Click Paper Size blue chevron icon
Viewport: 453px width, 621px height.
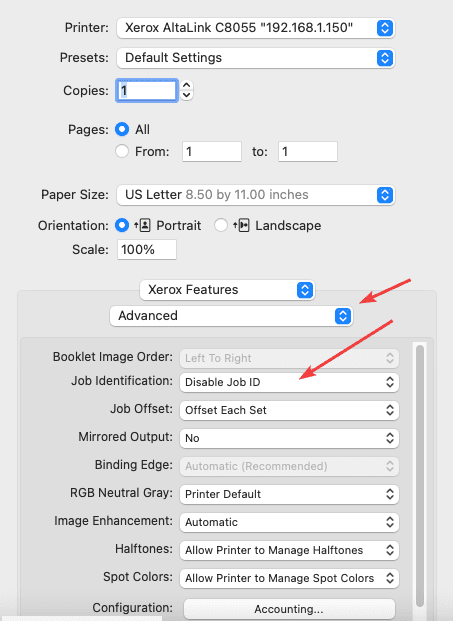tap(384, 195)
